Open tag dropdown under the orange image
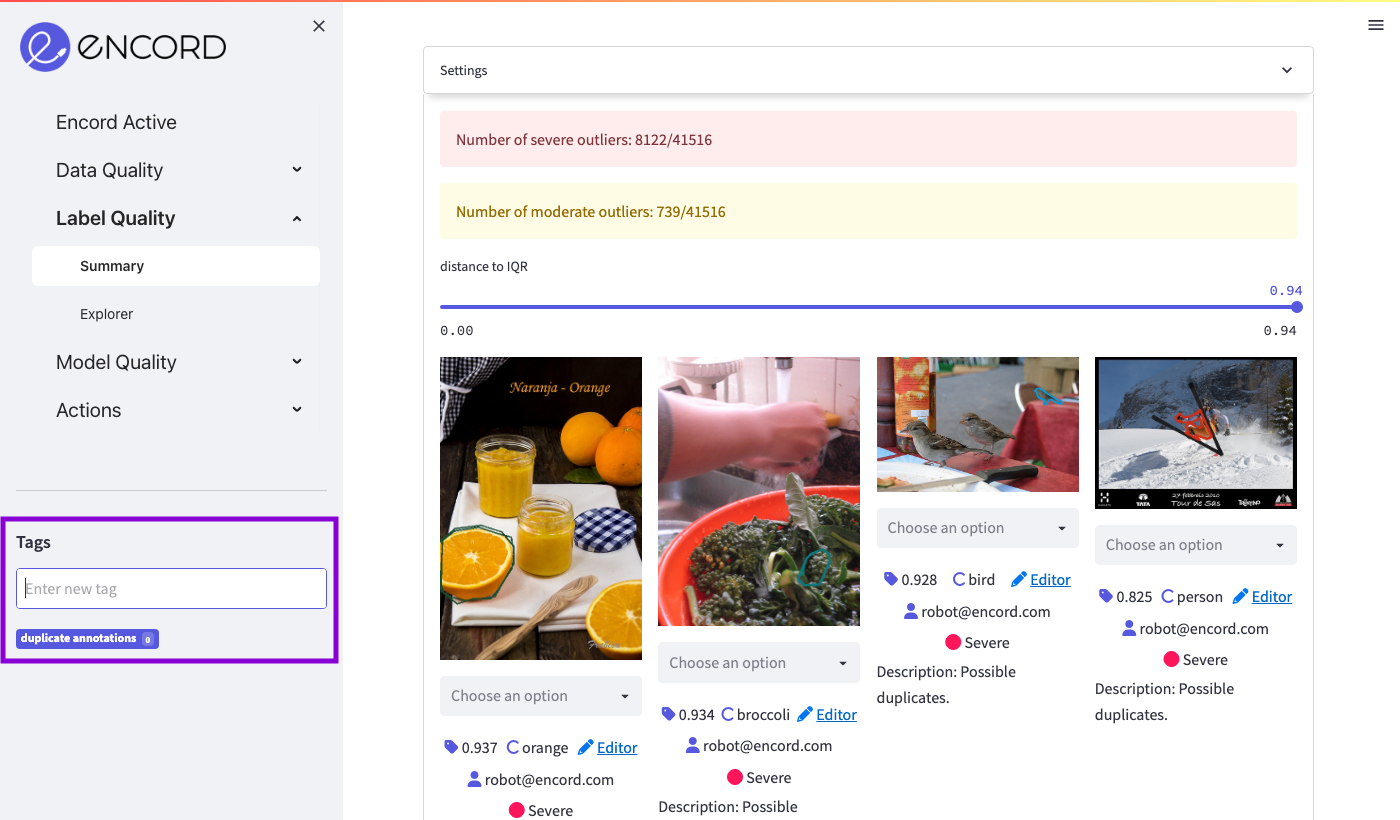The image size is (1400, 820). point(541,696)
